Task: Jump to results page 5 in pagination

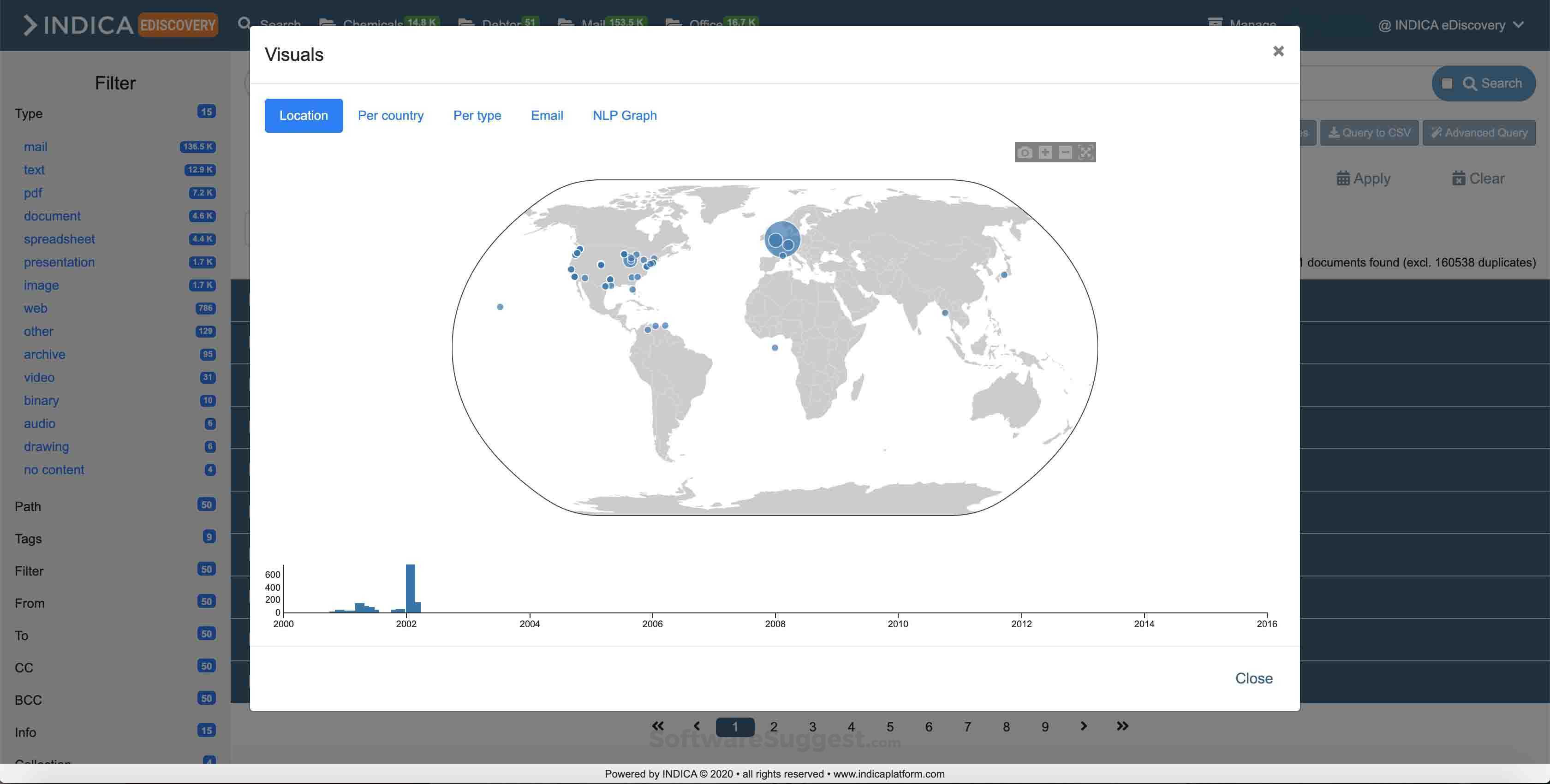Action: click(890, 726)
